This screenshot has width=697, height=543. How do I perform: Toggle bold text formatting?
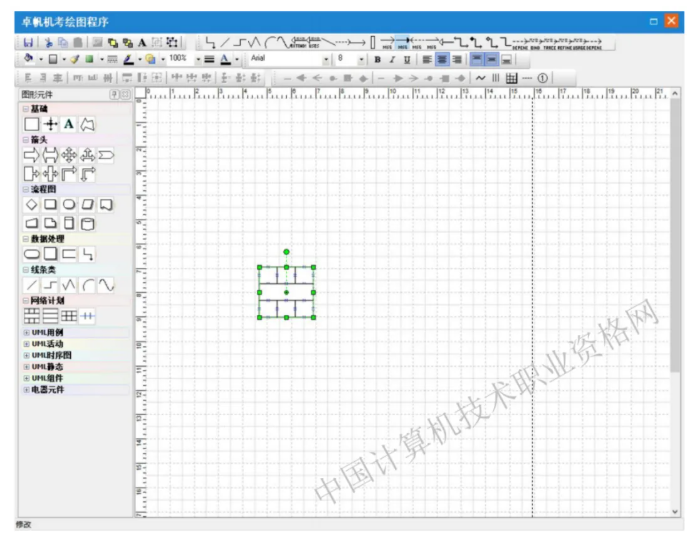tap(378, 59)
